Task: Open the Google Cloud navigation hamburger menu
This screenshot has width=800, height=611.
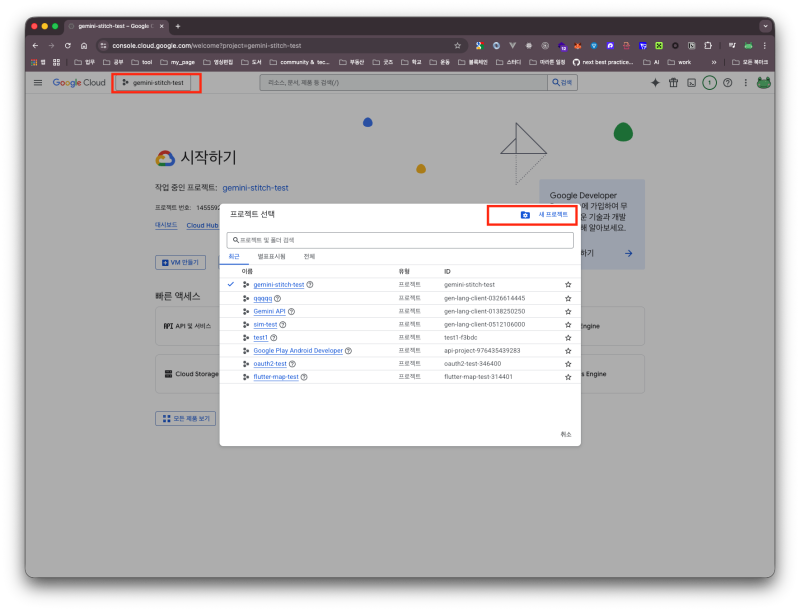Action: point(38,83)
